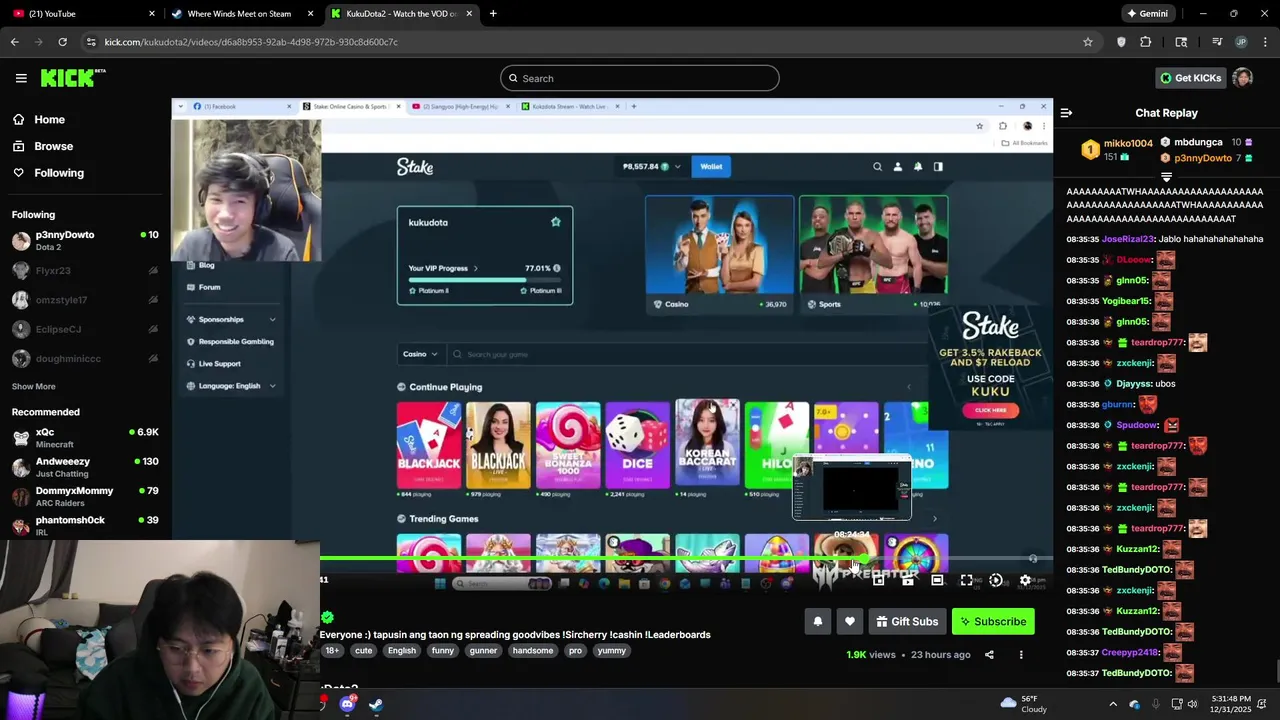Select the funny tag
The width and height of the screenshot is (1280, 720).
[x=443, y=651]
